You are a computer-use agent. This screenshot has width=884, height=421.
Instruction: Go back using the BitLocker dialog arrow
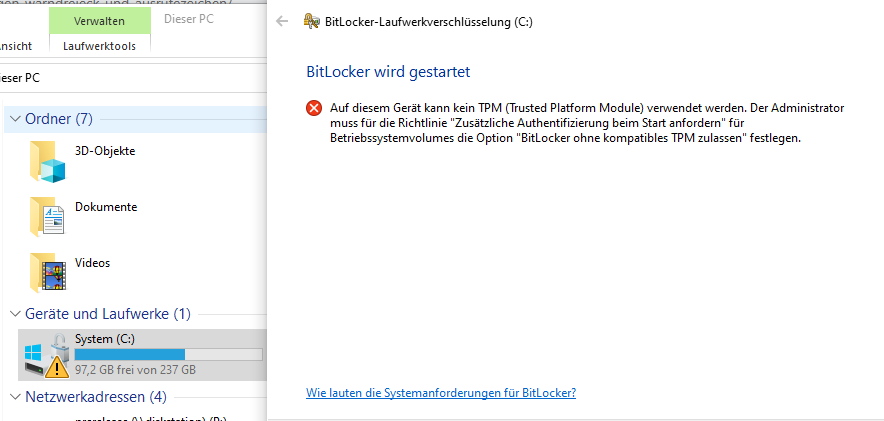coord(282,22)
